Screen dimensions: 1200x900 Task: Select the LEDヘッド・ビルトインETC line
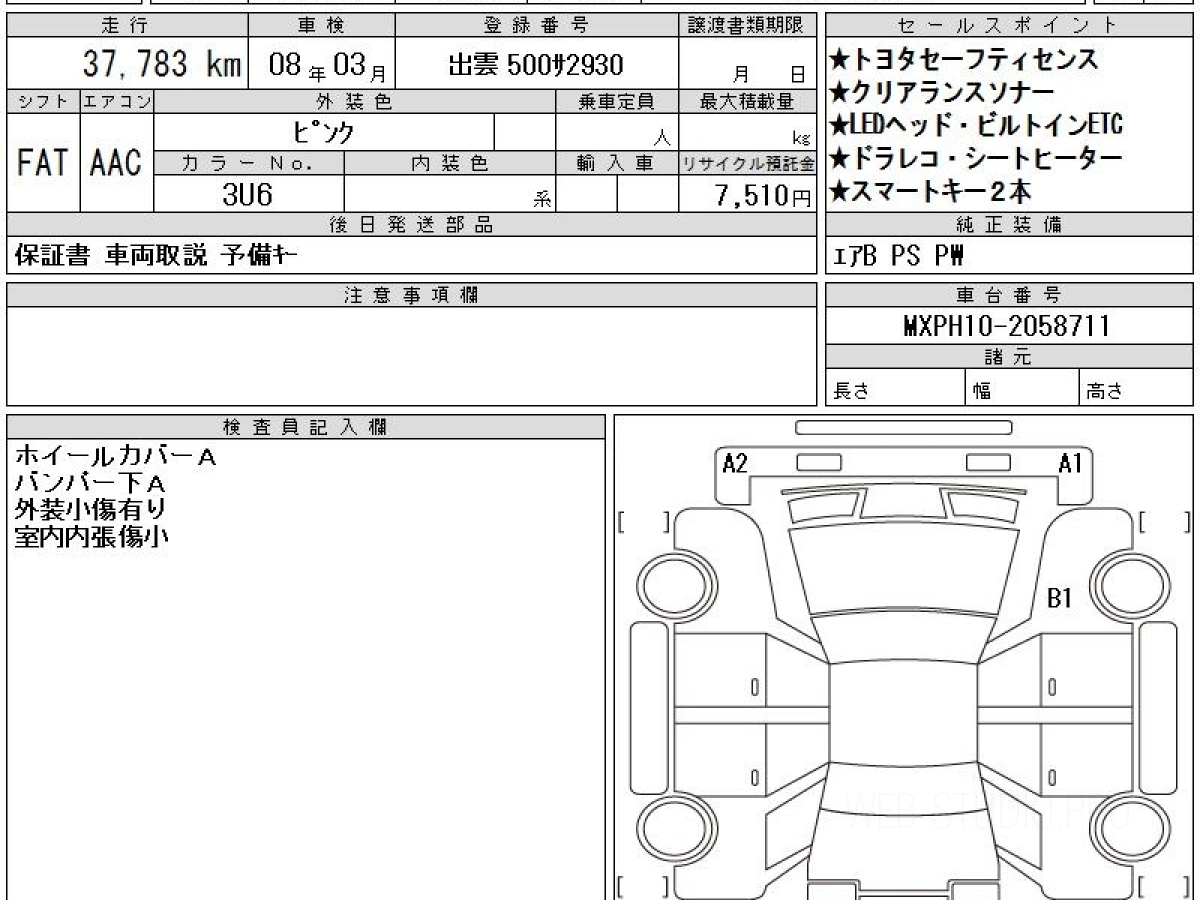[x=976, y=125]
